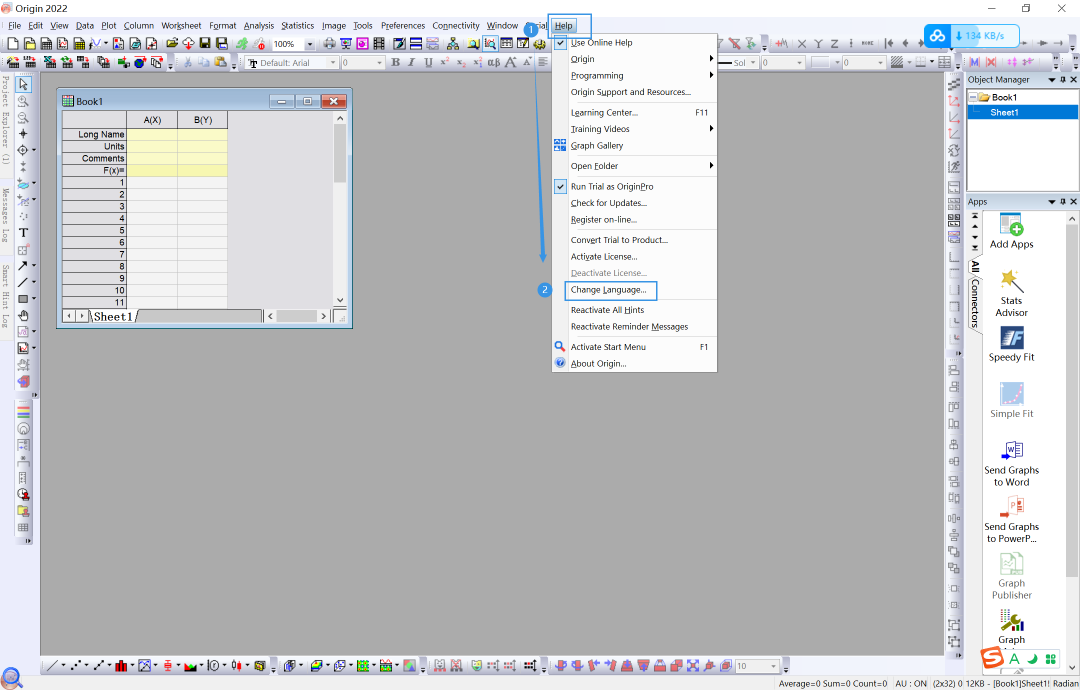The image size is (1080, 690).
Task: Open the zoom percentage dropdown
Action: tap(309, 44)
